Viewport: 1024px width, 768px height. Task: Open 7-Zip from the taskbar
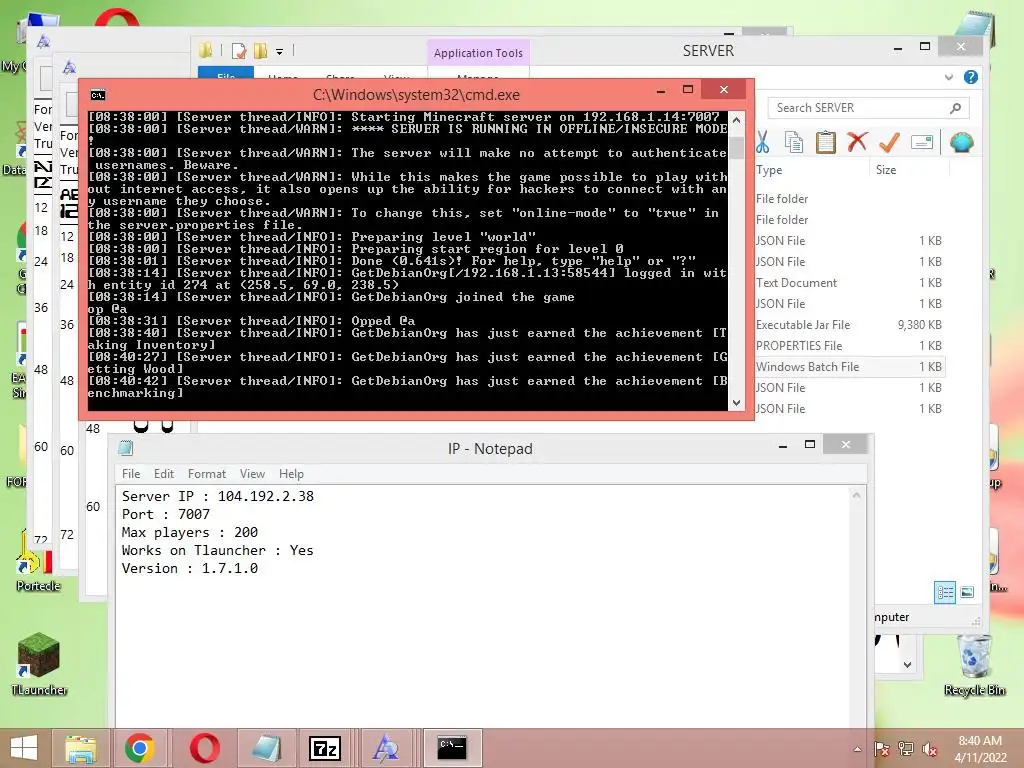(325, 748)
